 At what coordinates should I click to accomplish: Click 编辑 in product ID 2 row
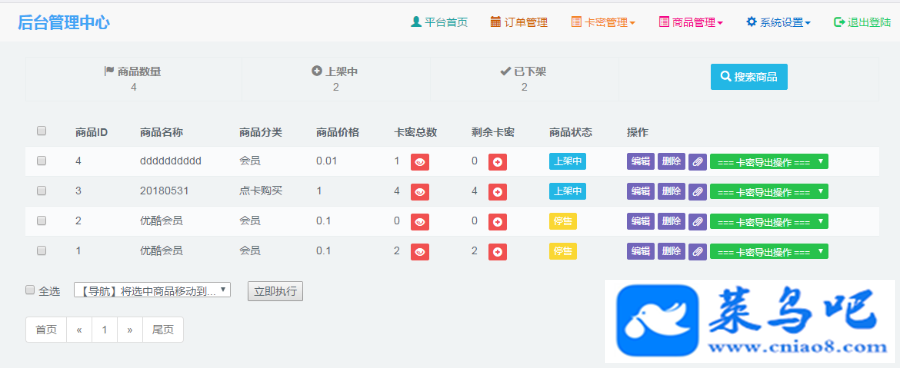click(x=641, y=221)
